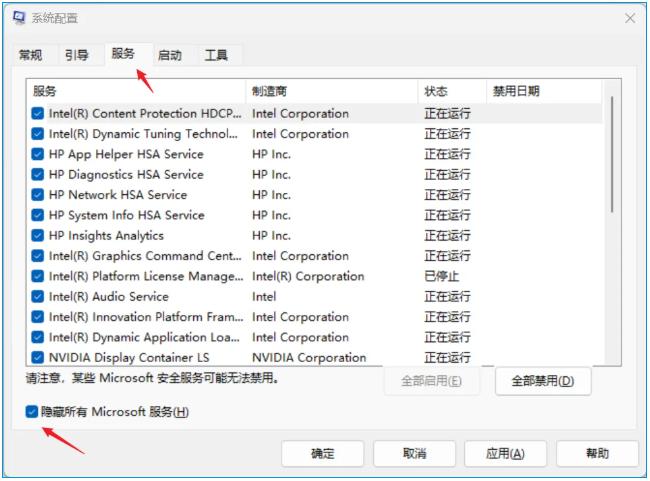Uncheck HP Insights Analytics service
650x481 pixels.
38,236
